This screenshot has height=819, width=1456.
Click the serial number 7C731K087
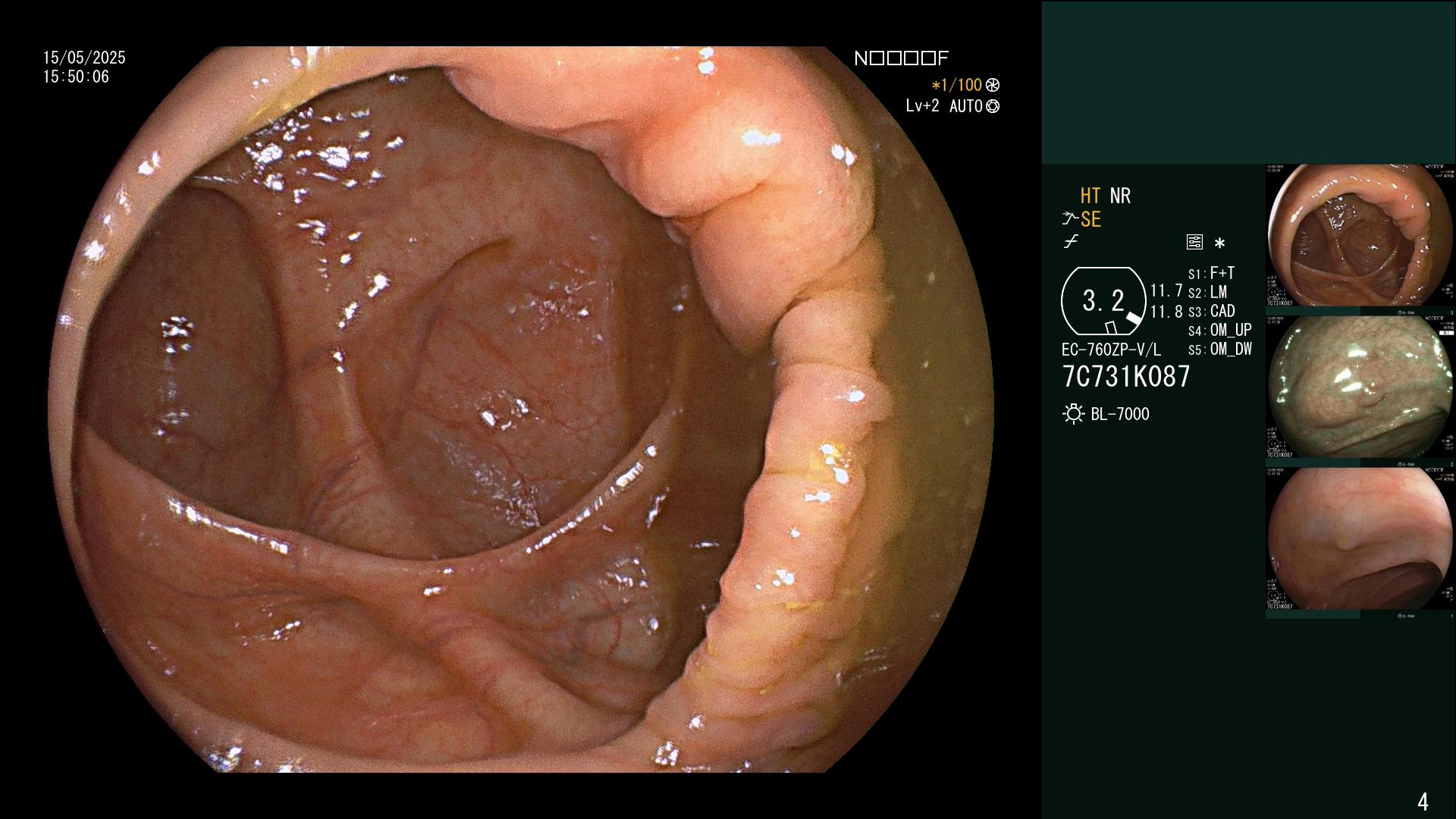(x=1126, y=376)
